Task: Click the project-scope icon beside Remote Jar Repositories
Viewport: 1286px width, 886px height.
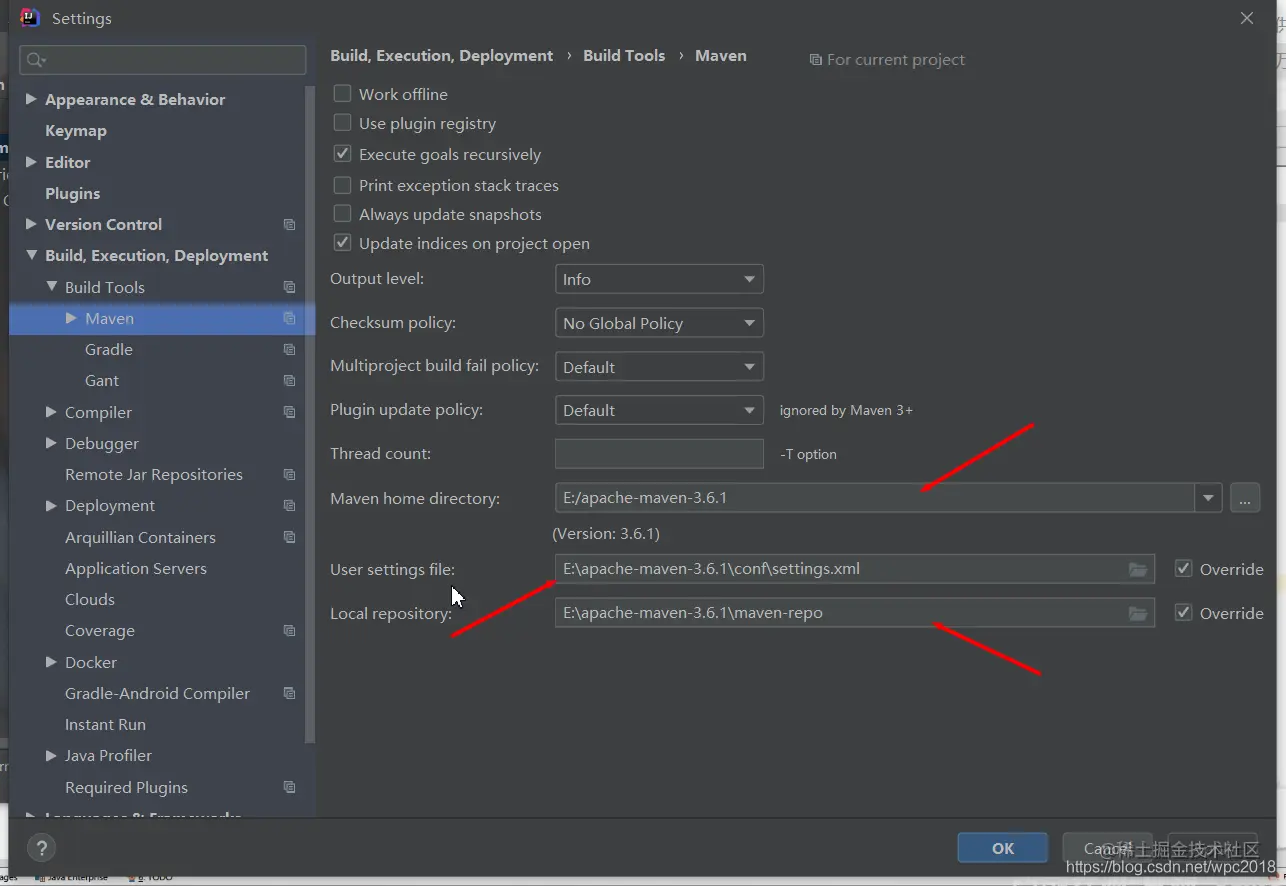Action: coord(289,475)
